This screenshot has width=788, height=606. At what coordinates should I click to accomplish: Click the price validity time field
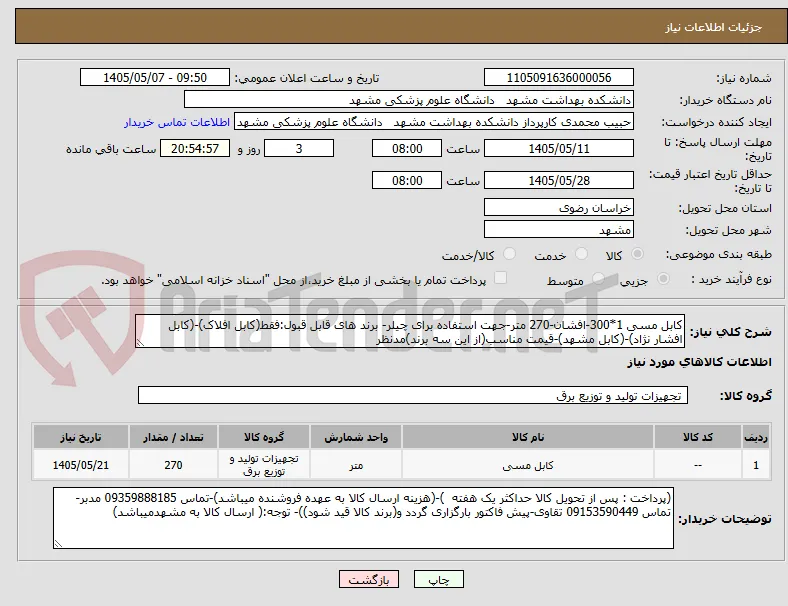407,180
